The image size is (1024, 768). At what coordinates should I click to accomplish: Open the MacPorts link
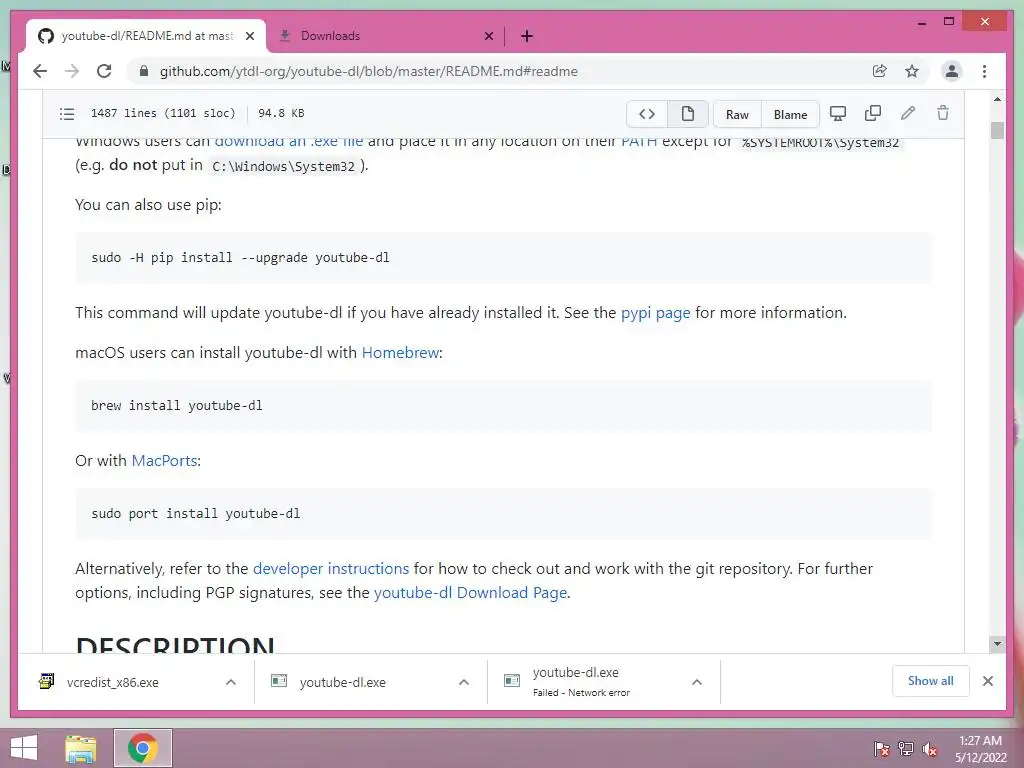tap(165, 460)
